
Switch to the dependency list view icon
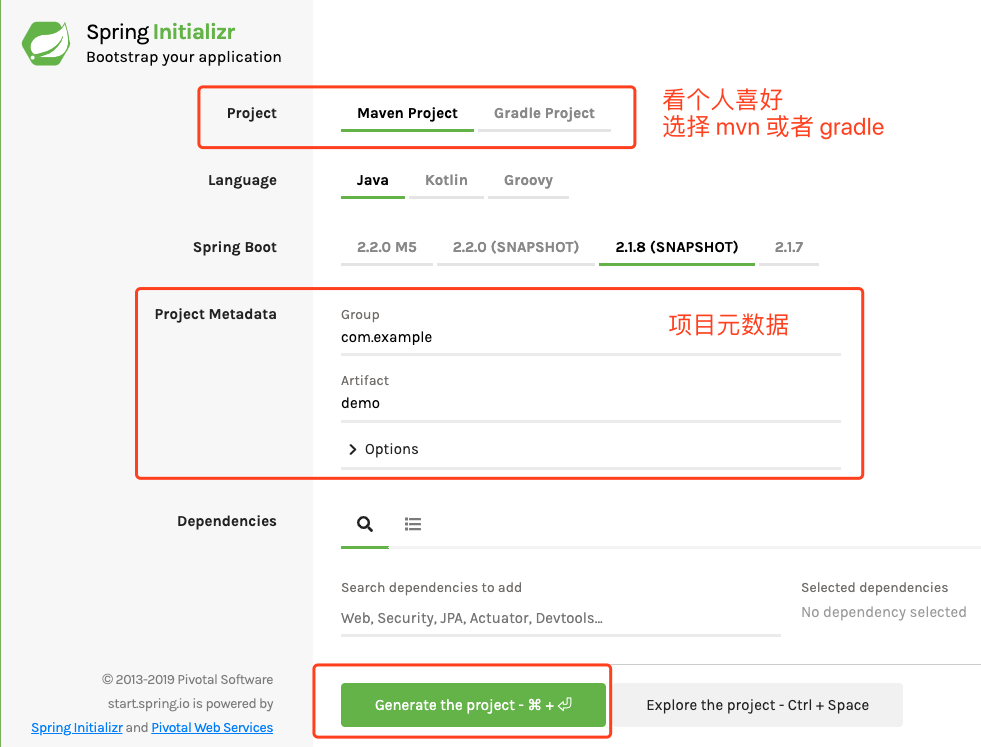413,524
